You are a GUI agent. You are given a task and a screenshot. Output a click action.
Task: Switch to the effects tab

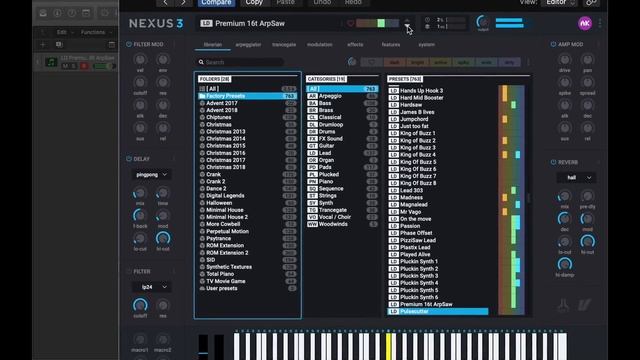pyautogui.click(x=355, y=44)
